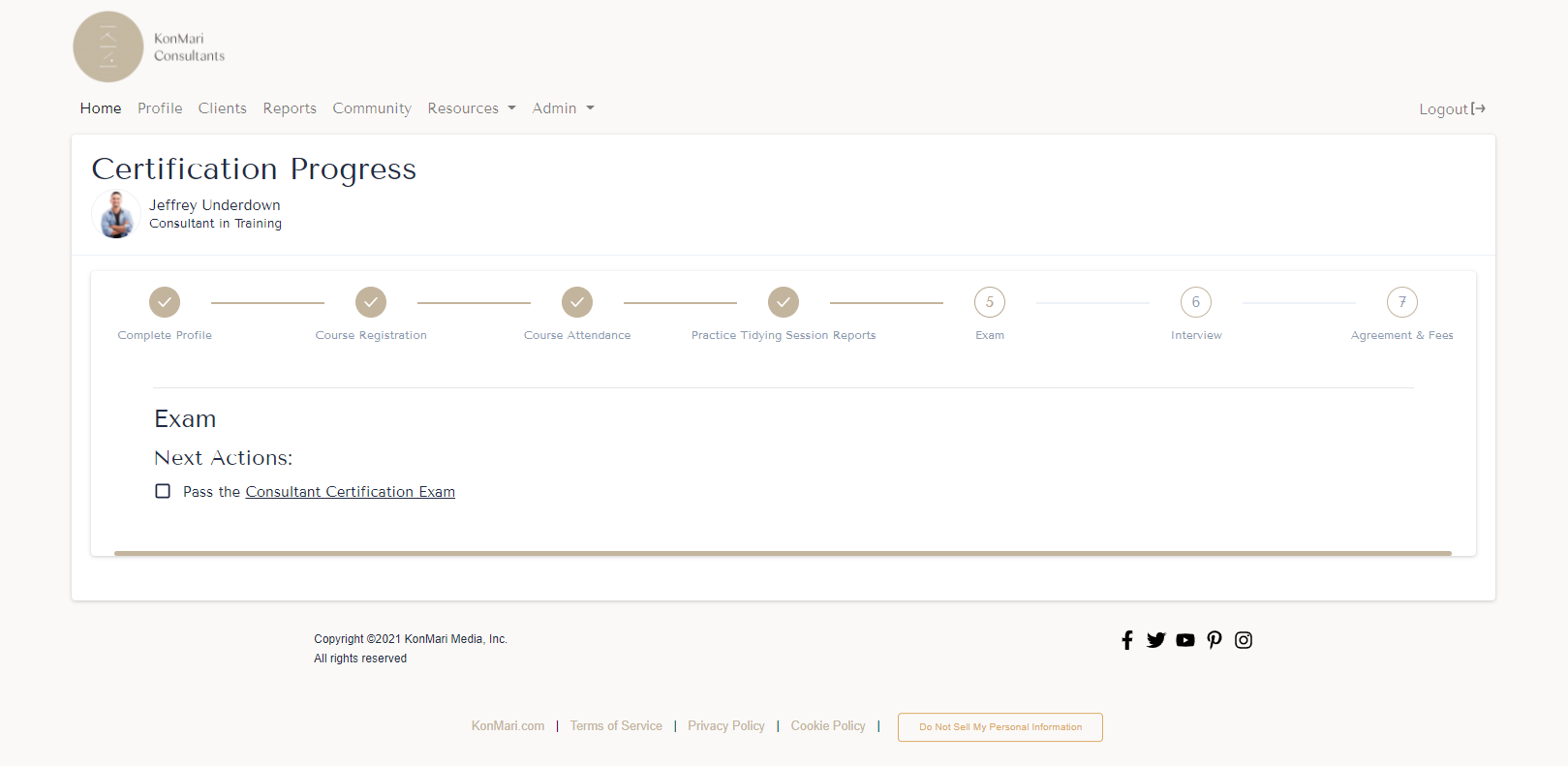The image size is (1568, 766).
Task: Open the Cookie Policy link
Action: click(x=828, y=726)
